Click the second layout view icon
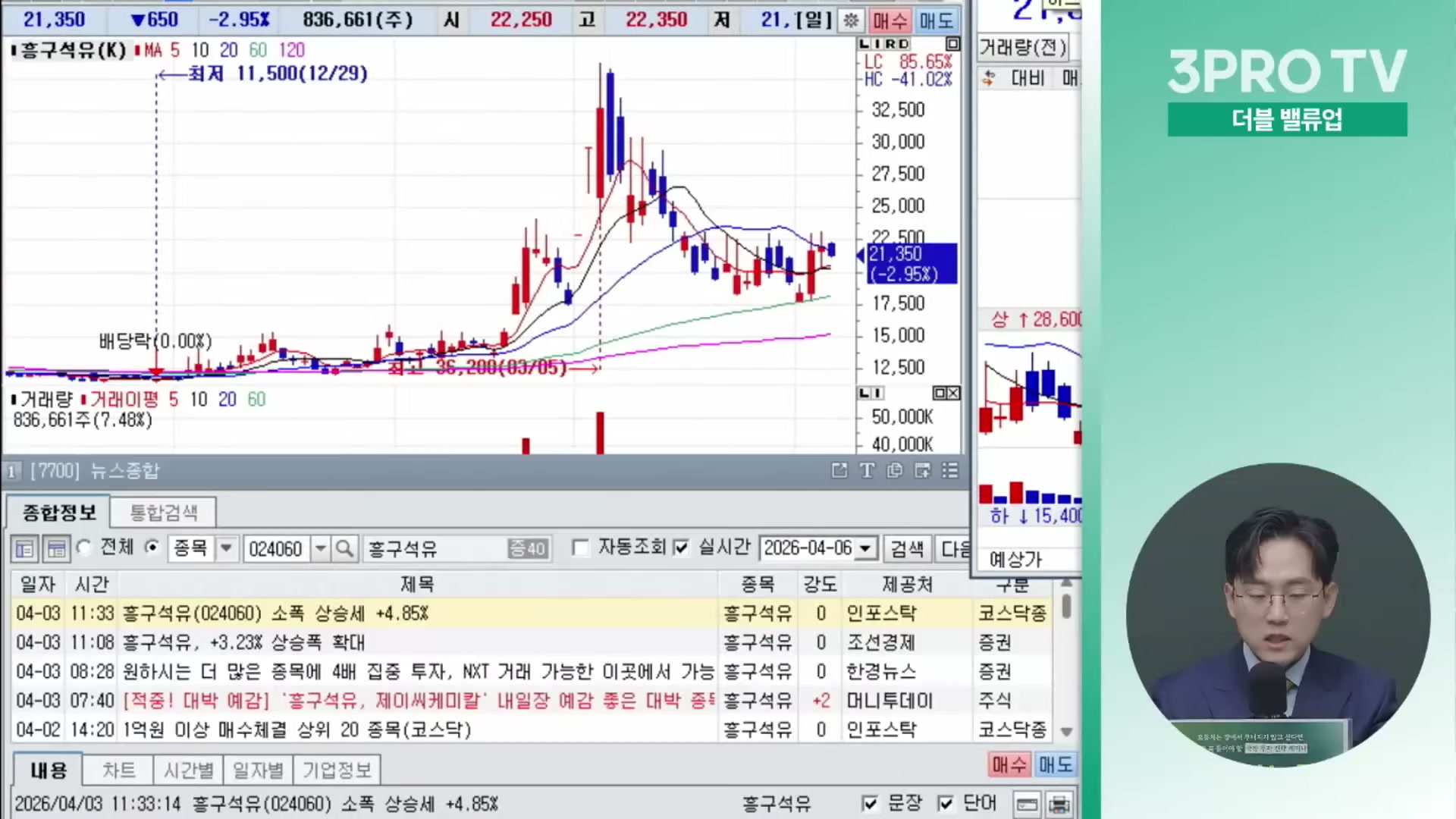This screenshot has height=819, width=1456. 56,549
